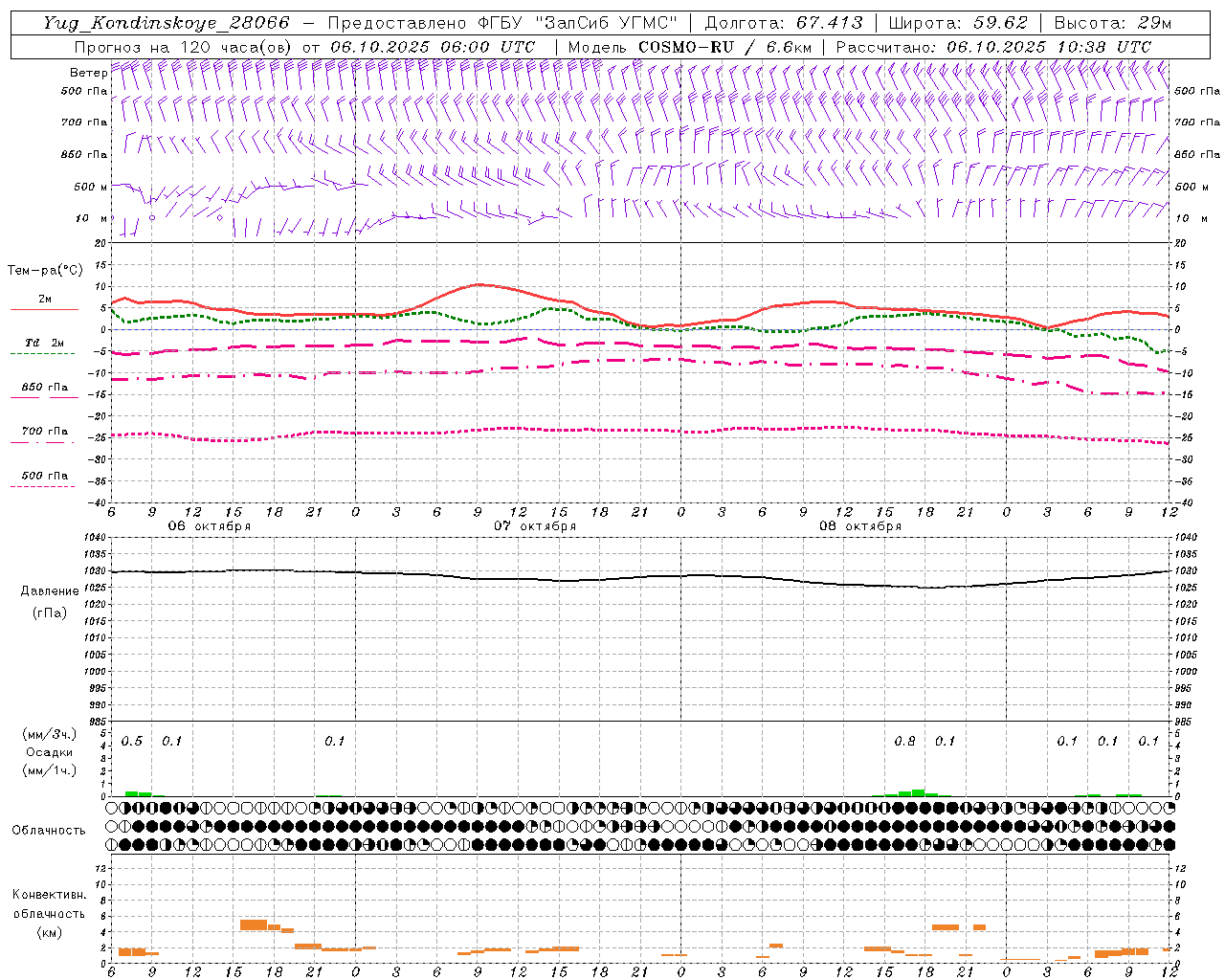
Task: Click the Ветер section label
Action: (x=88, y=73)
